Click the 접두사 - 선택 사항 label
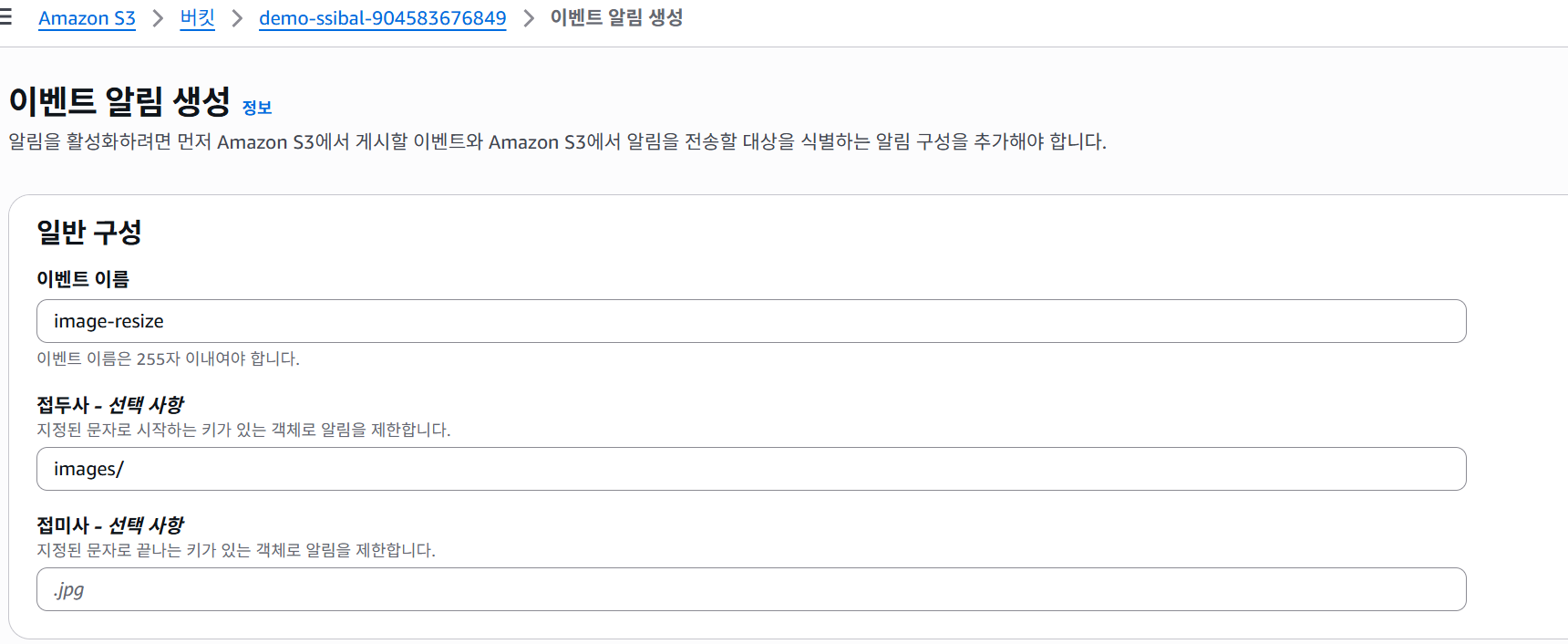Viewport: 1568px width, 644px height. pyautogui.click(x=110, y=404)
